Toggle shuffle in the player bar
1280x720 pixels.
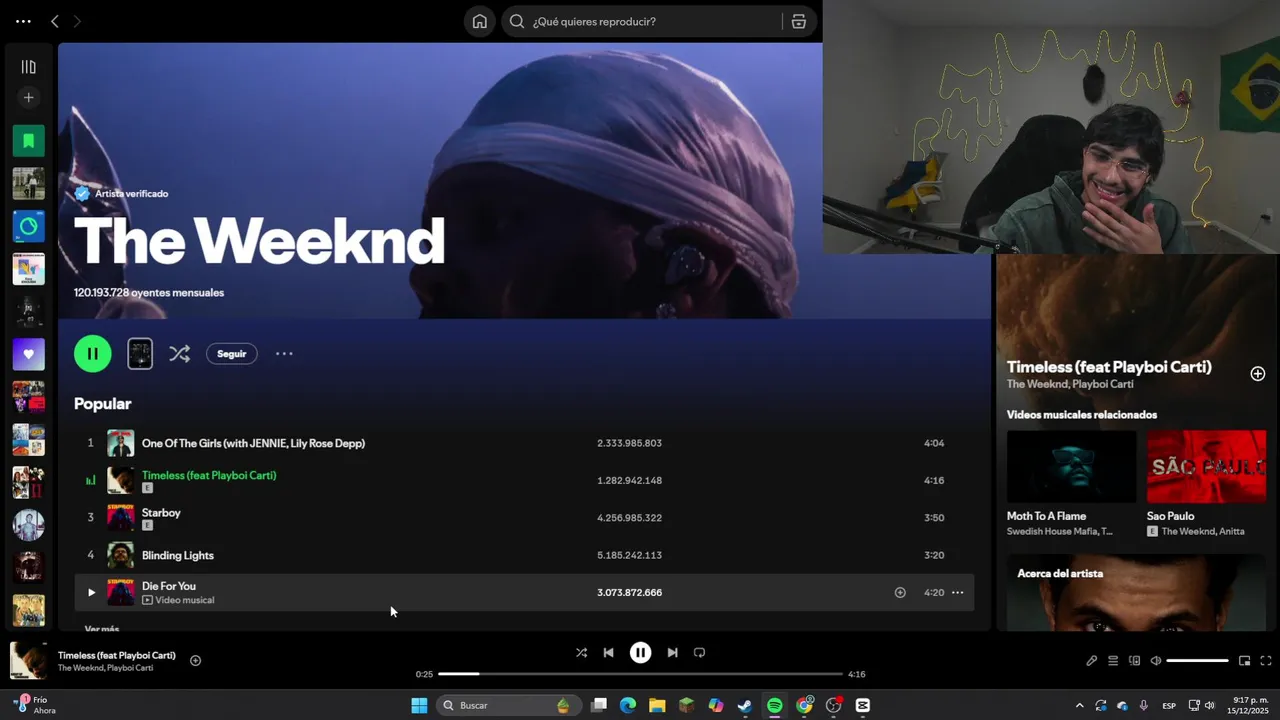(x=581, y=652)
